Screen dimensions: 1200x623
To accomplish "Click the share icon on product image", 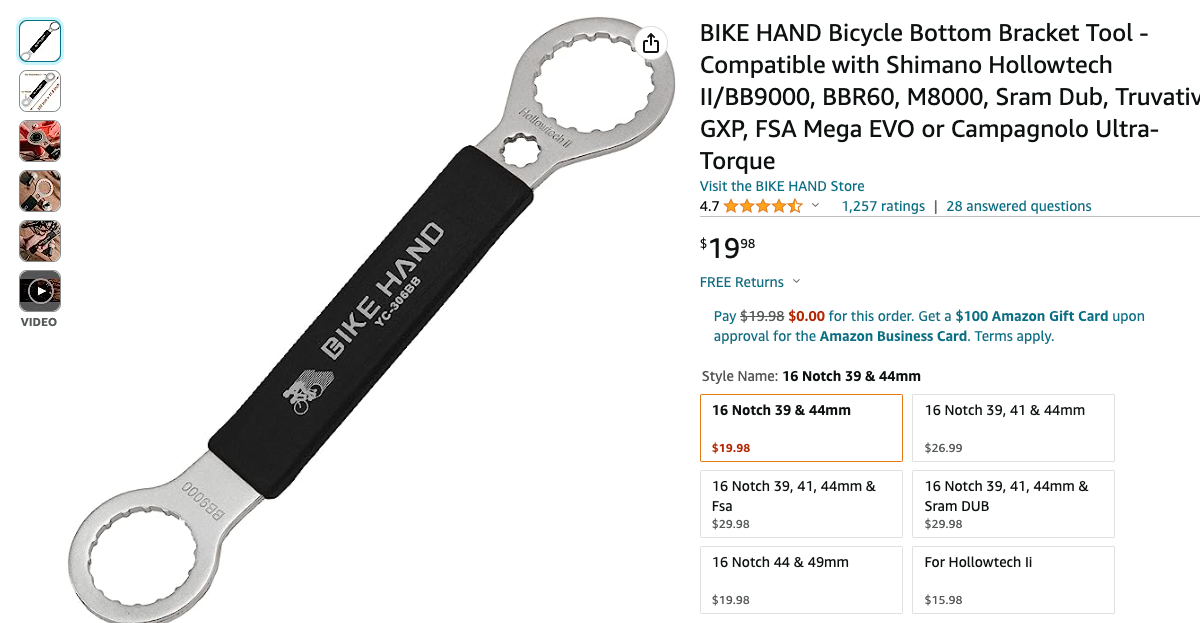I will point(651,43).
